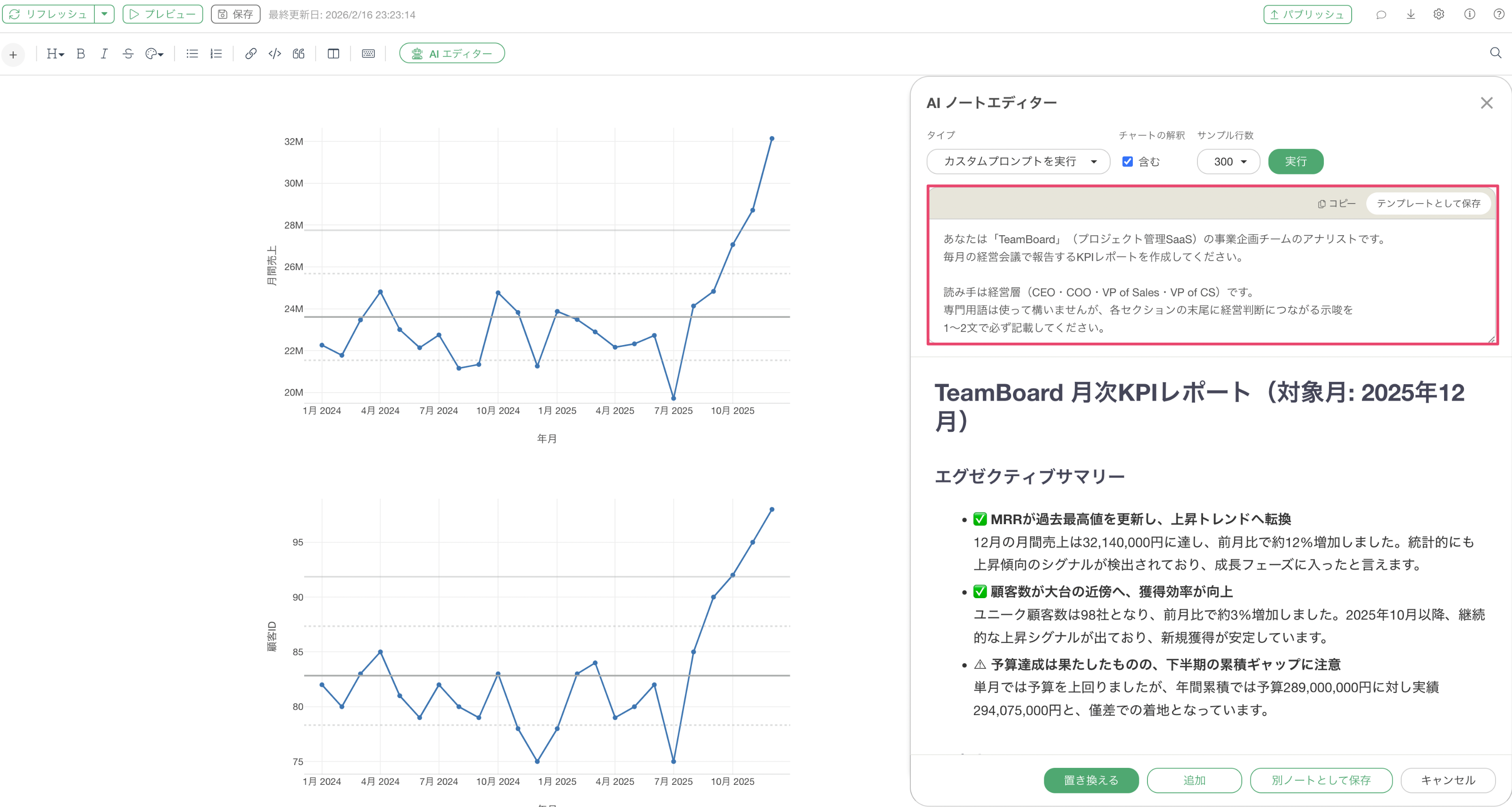This screenshot has height=807, width=1512.
Task: Click the 実行 button
Action: coord(1296,162)
